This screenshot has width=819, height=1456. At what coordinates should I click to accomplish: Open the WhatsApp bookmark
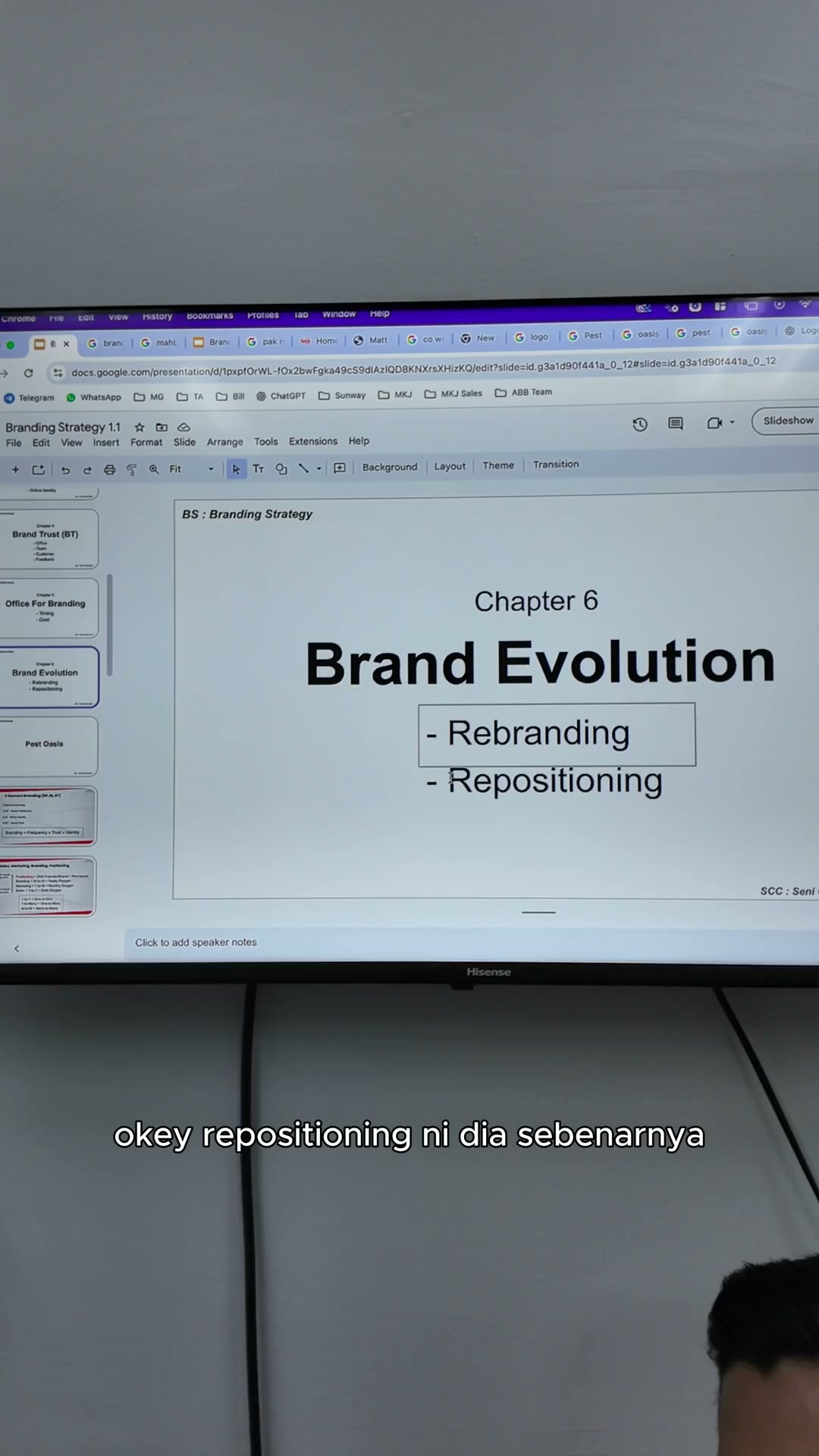click(x=93, y=397)
